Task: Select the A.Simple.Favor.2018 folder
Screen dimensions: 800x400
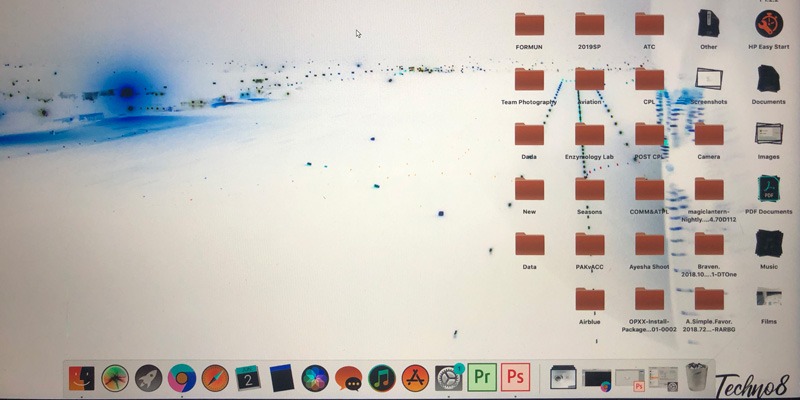Action: coord(709,299)
